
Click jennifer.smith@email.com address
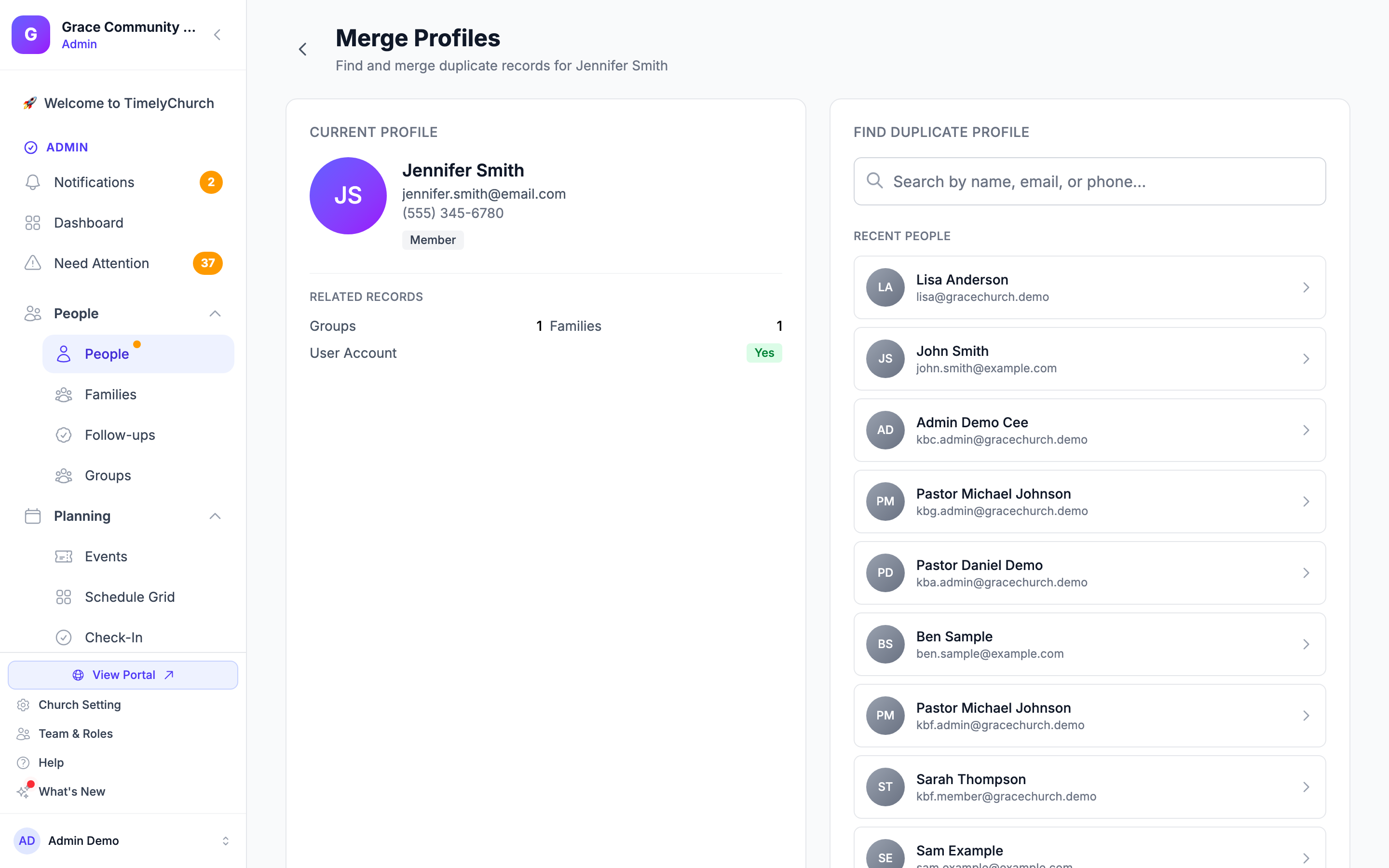(484, 194)
